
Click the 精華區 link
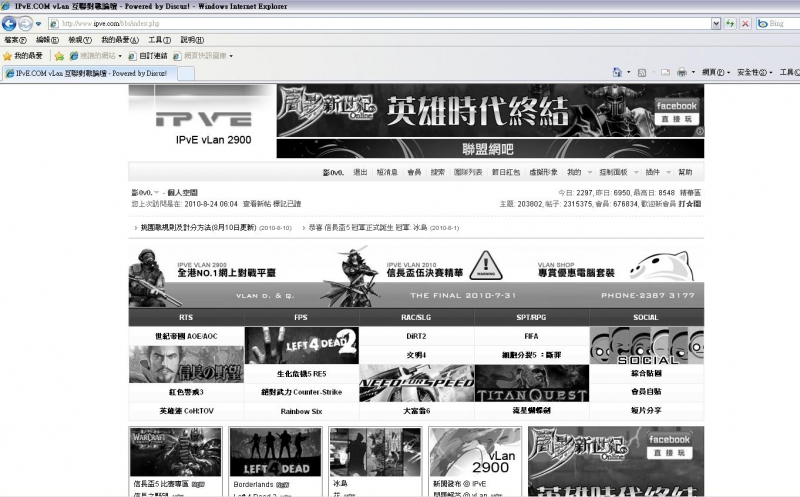pyautogui.click(x=690, y=192)
